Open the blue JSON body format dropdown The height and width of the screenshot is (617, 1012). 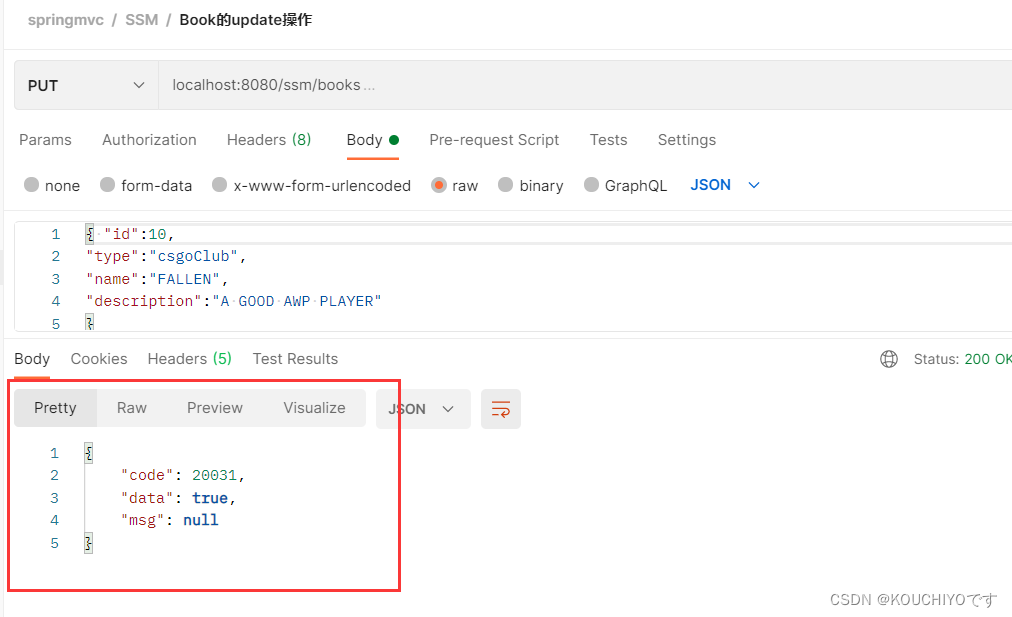[724, 185]
